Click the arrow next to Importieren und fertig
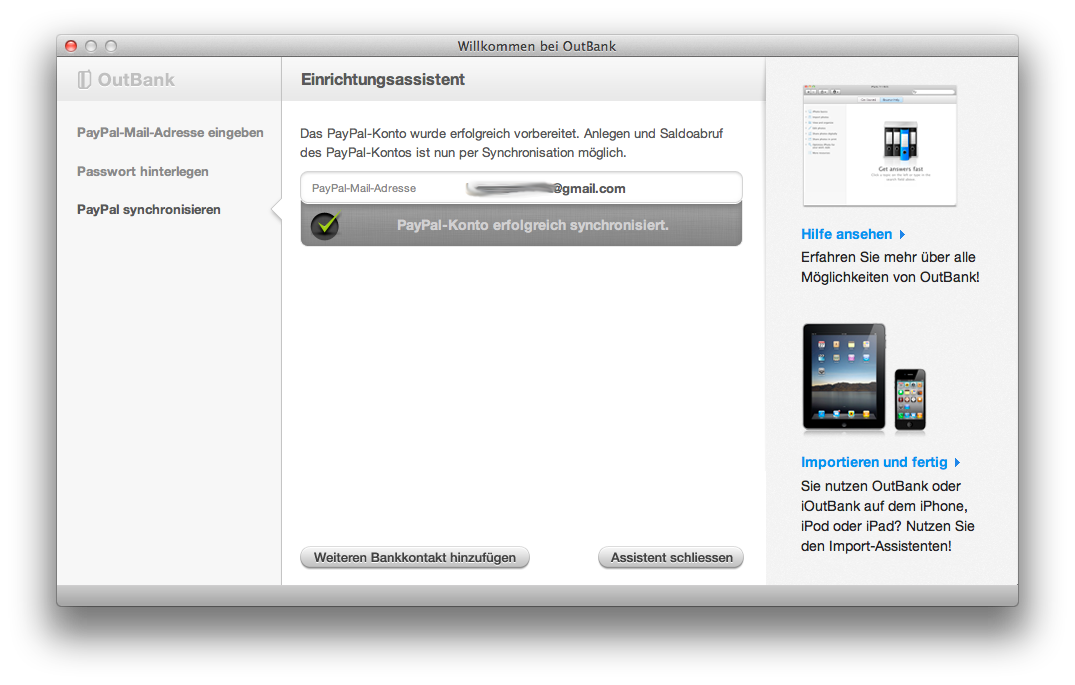 (957, 463)
